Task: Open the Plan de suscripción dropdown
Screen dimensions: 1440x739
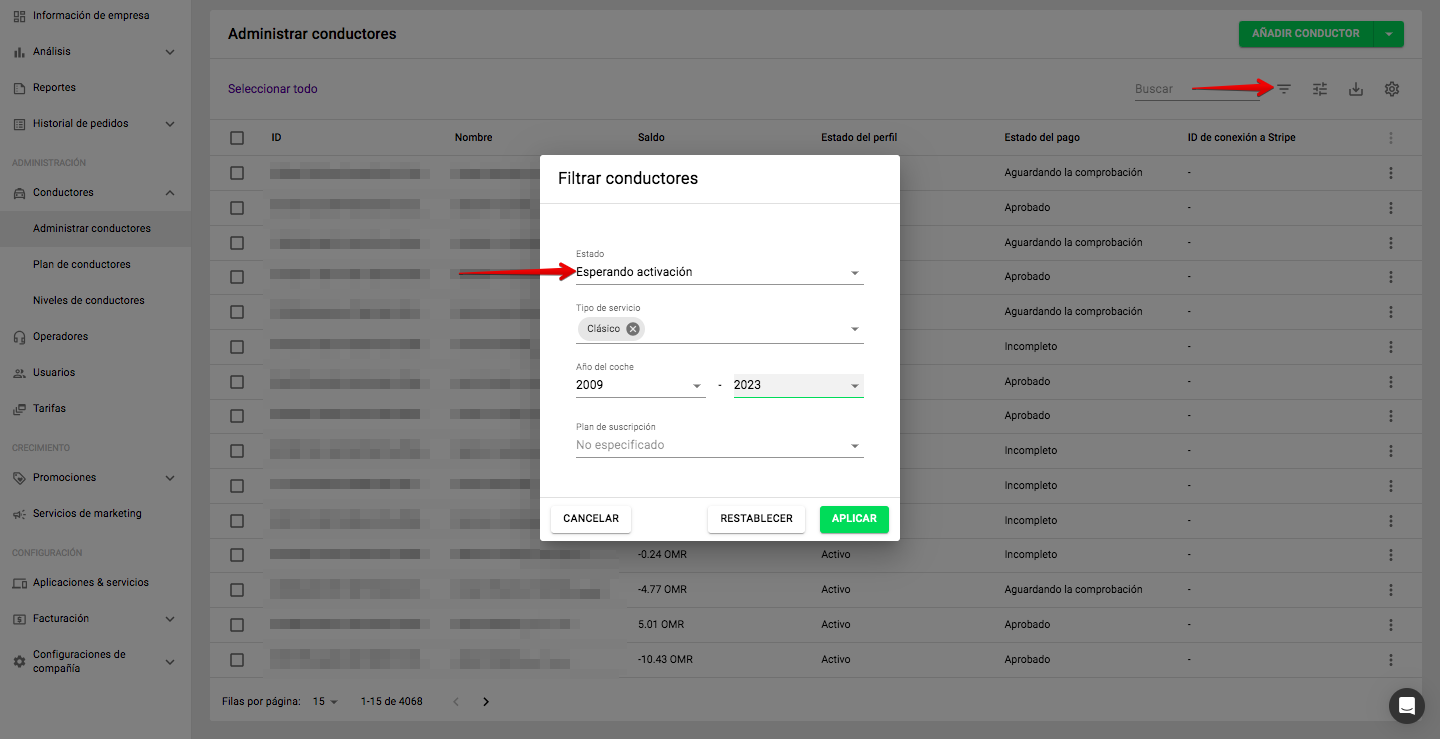Action: [719, 445]
